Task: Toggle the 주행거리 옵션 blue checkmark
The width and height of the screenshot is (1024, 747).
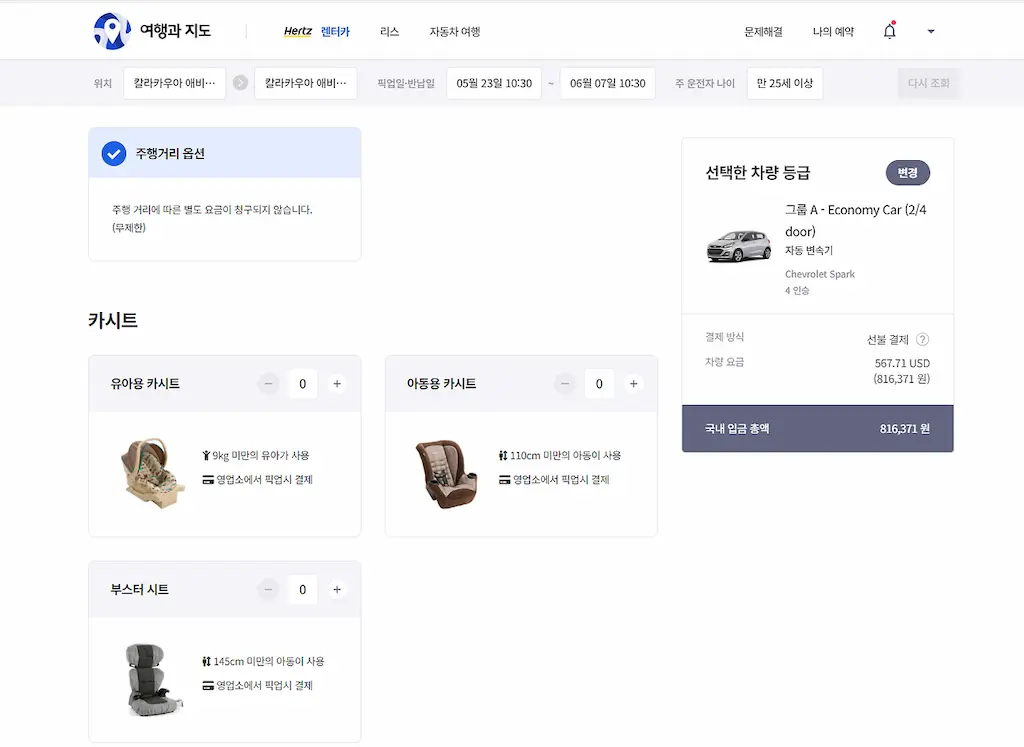Action: [x=114, y=153]
